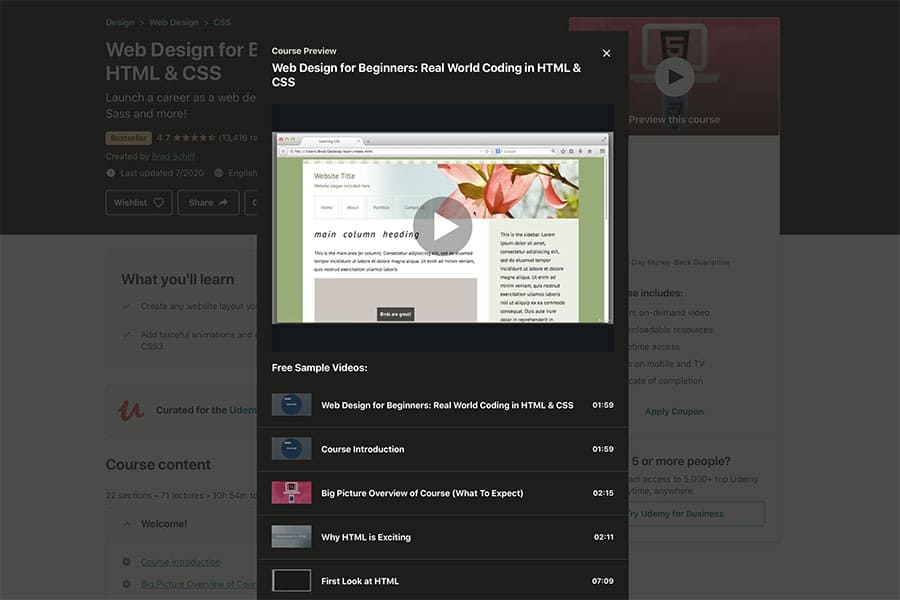The height and width of the screenshot is (600, 900).
Task: Open the Big Picture Overview thumbnail
Action: click(292, 493)
